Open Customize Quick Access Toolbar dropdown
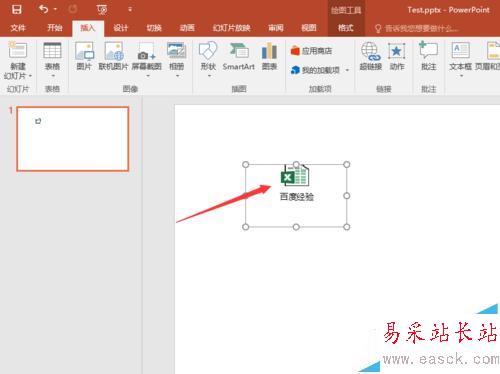Screen dimensions: 500x374 click(x=130, y=9)
